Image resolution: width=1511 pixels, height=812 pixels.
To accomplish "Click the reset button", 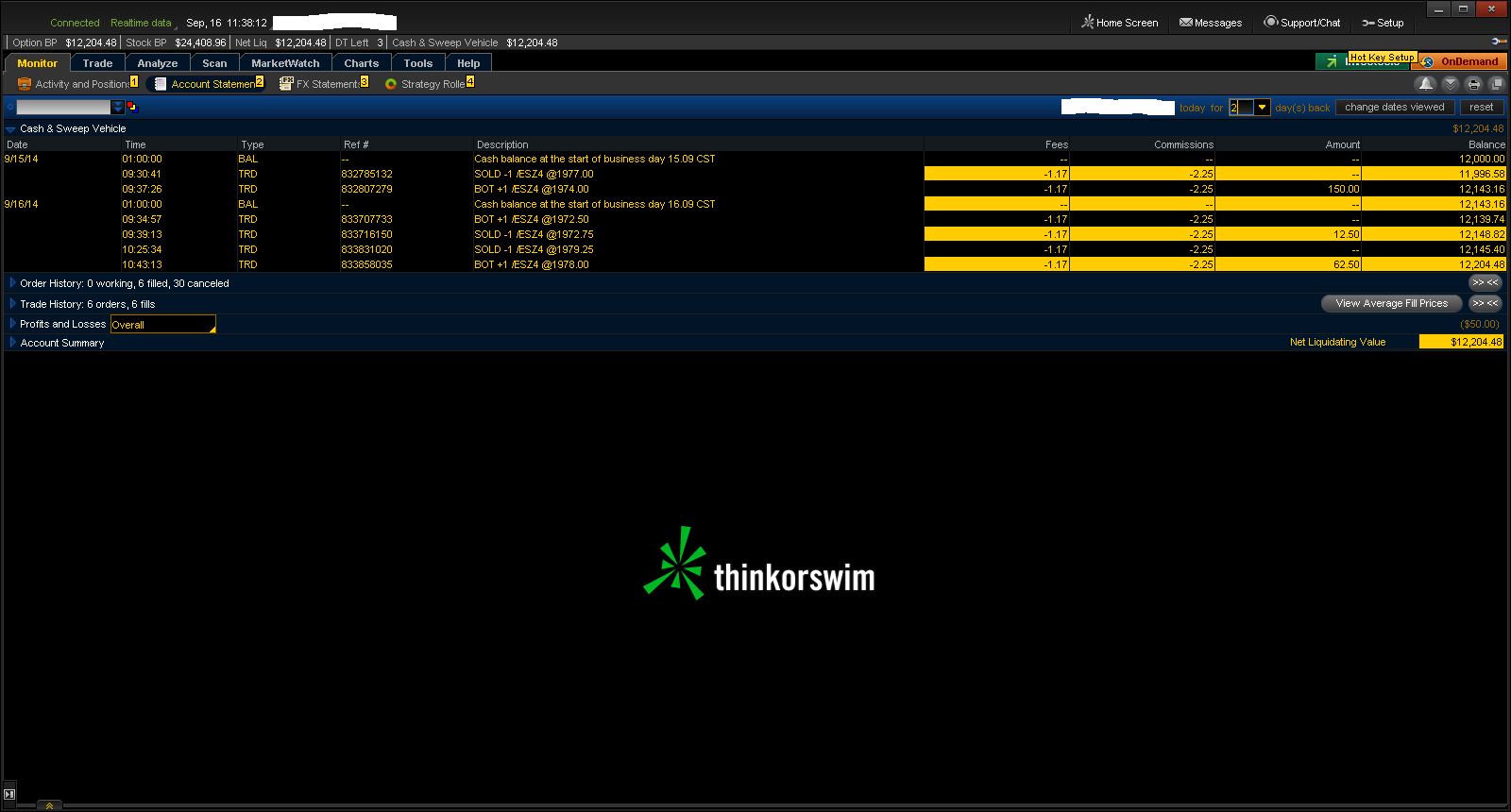I will click(1482, 107).
